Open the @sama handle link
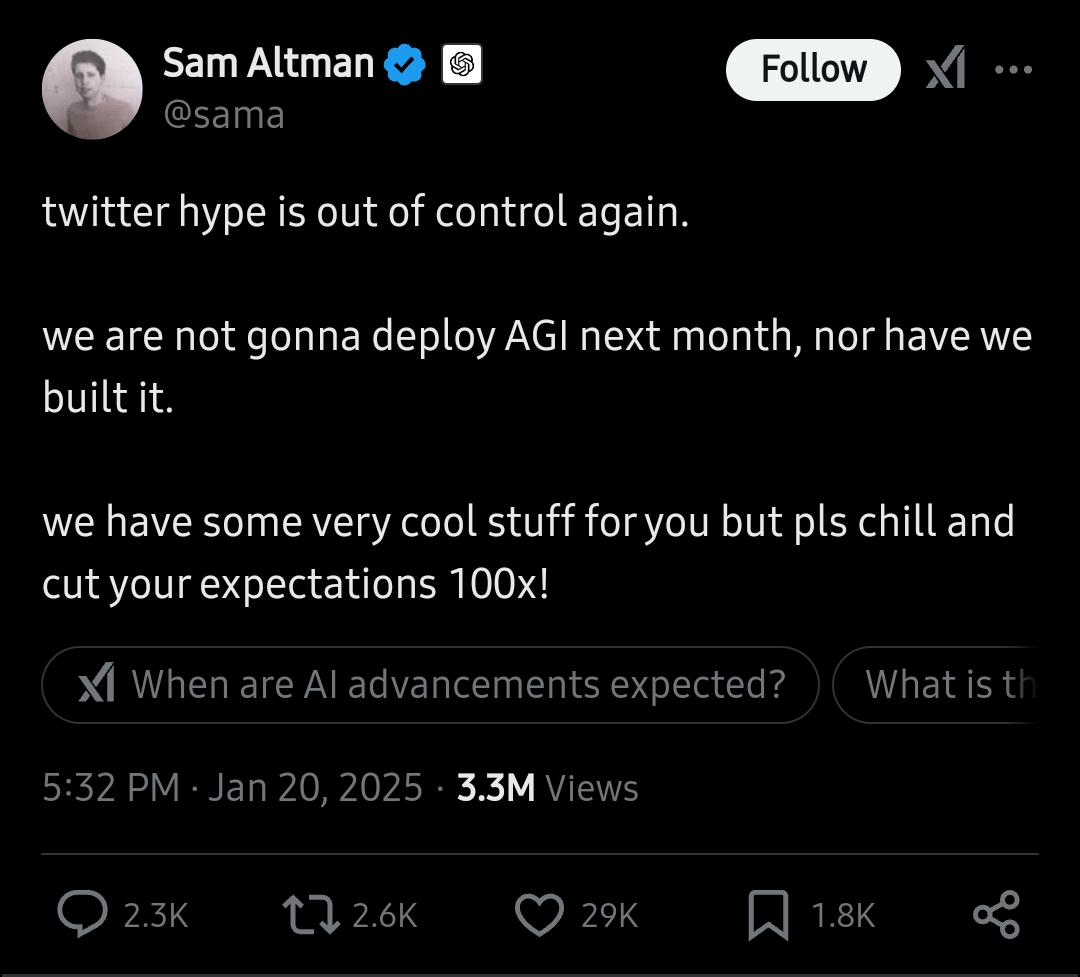Screen dimensions: 1080x977 click(224, 115)
